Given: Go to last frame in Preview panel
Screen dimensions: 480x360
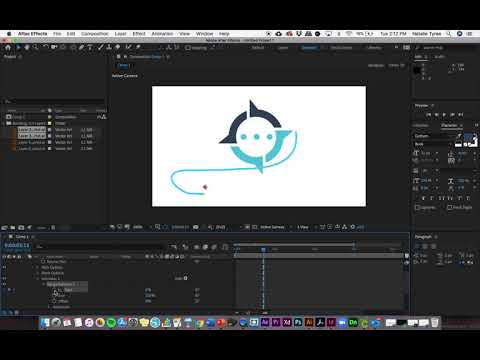Looking at the screenshot, I should 461,115.
